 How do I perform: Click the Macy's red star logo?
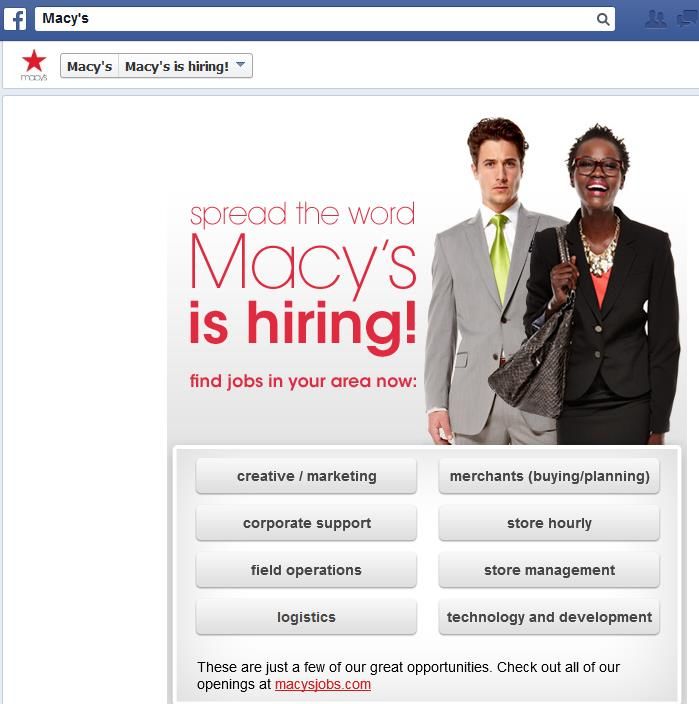point(34,65)
